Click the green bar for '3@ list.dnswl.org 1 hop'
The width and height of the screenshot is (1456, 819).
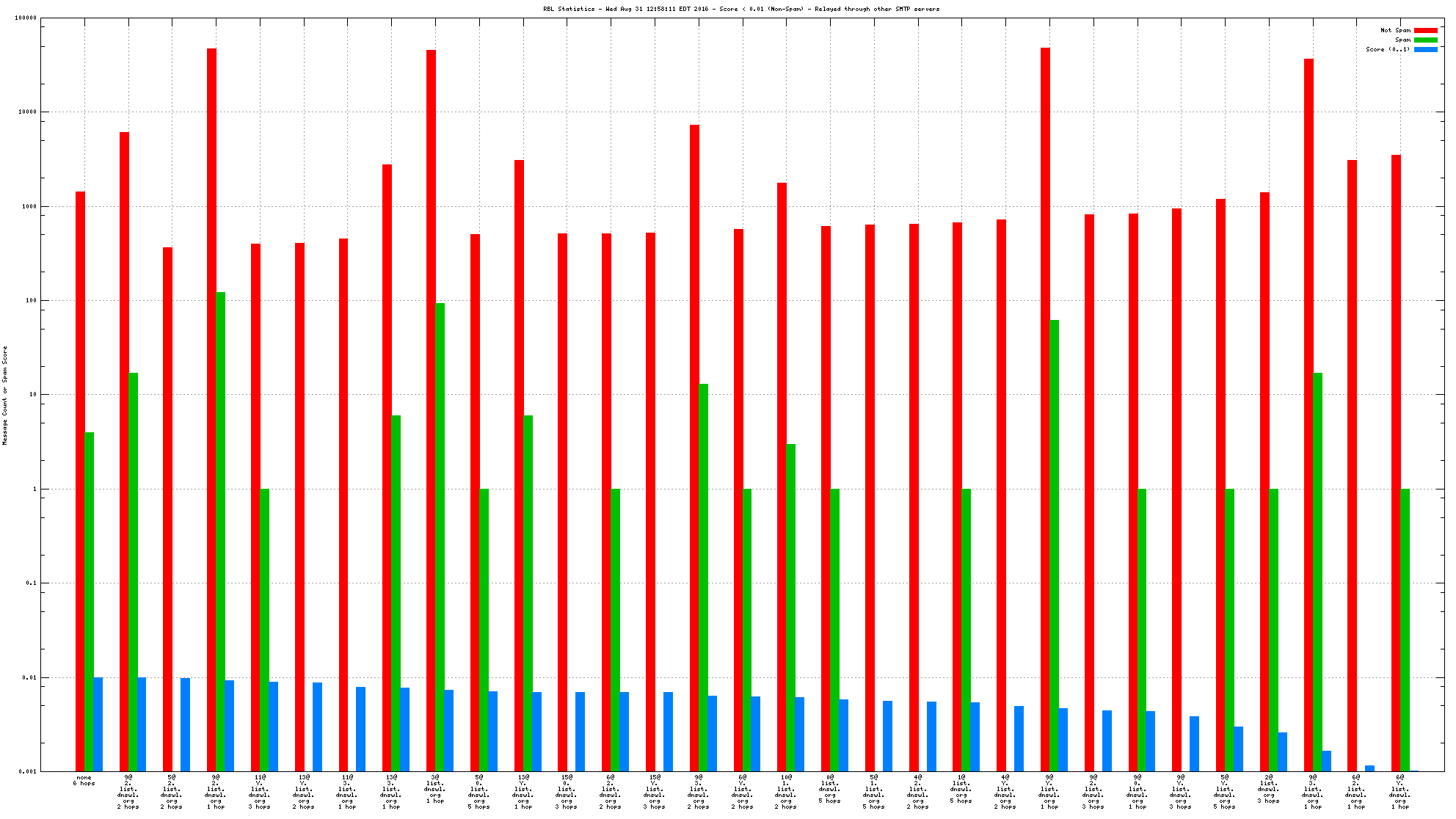point(440,537)
